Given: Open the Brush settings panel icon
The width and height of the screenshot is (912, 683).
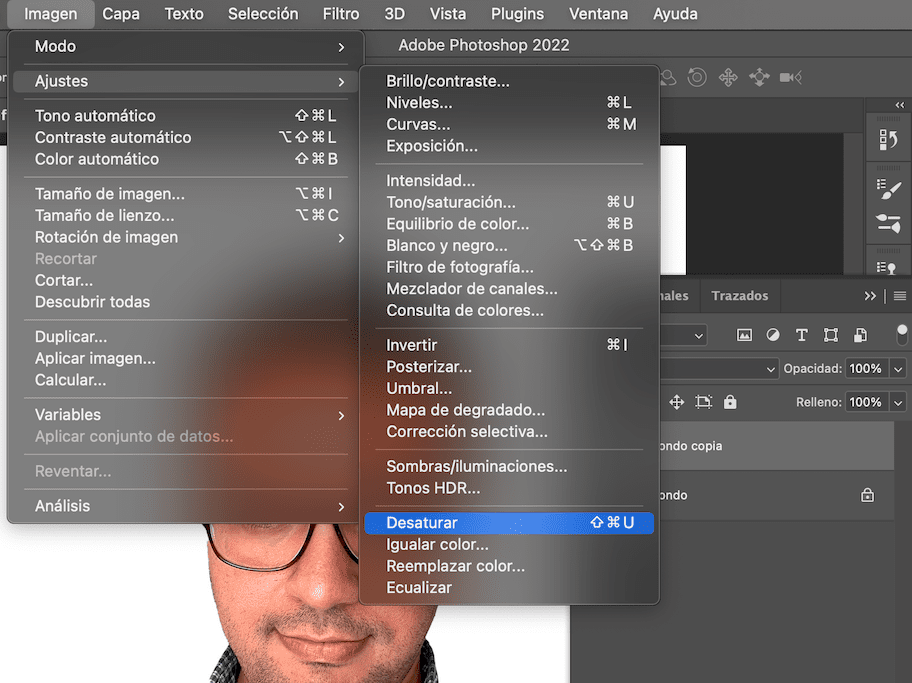Looking at the screenshot, I should pos(888,188).
